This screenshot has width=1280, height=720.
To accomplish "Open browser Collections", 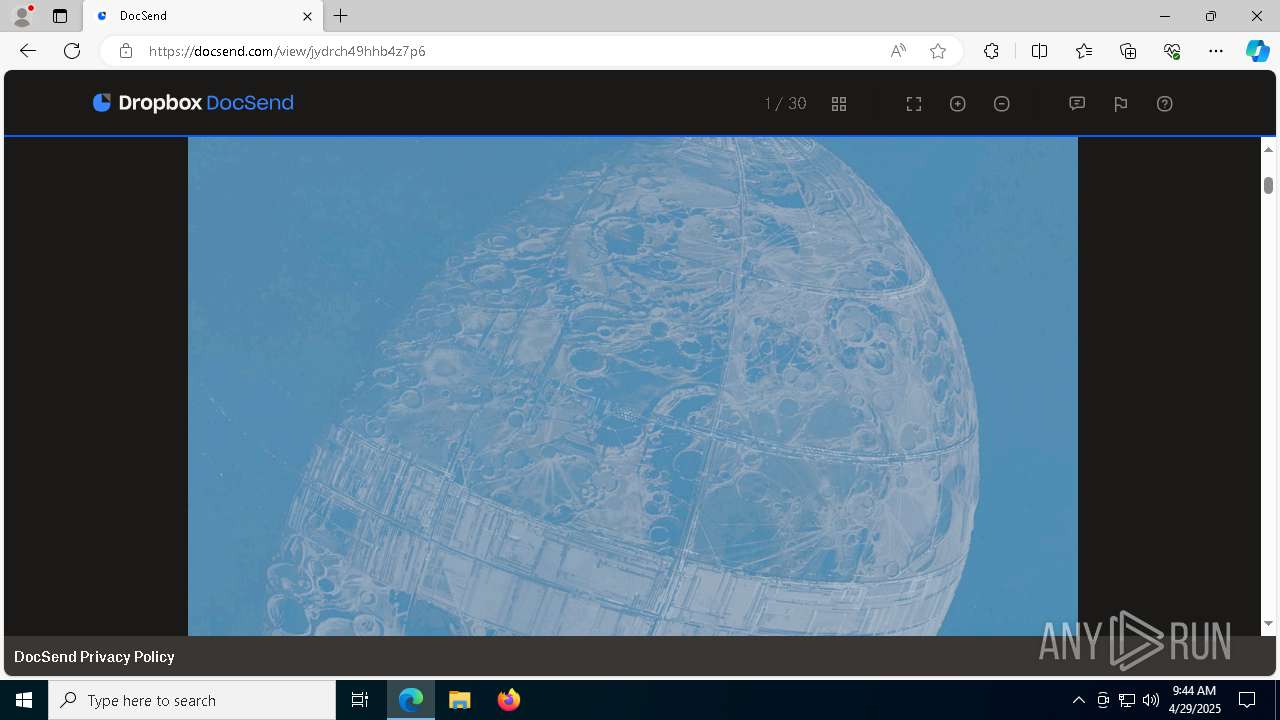I will tap(1128, 51).
